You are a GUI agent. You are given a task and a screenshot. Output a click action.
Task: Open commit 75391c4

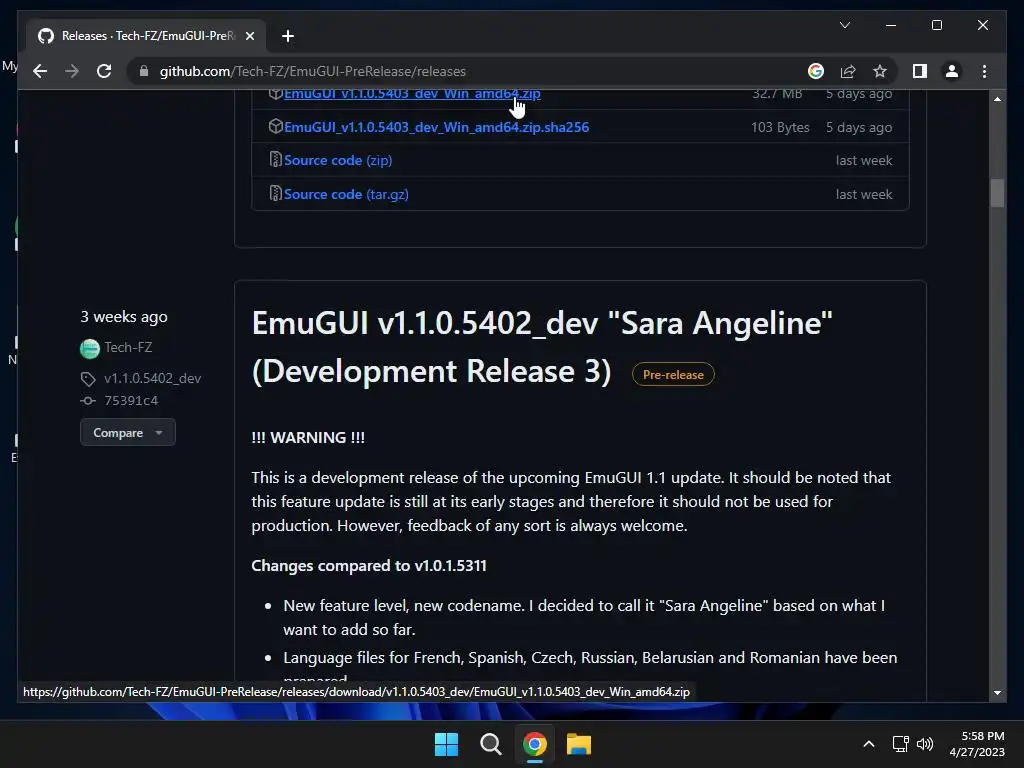[131, 400]
